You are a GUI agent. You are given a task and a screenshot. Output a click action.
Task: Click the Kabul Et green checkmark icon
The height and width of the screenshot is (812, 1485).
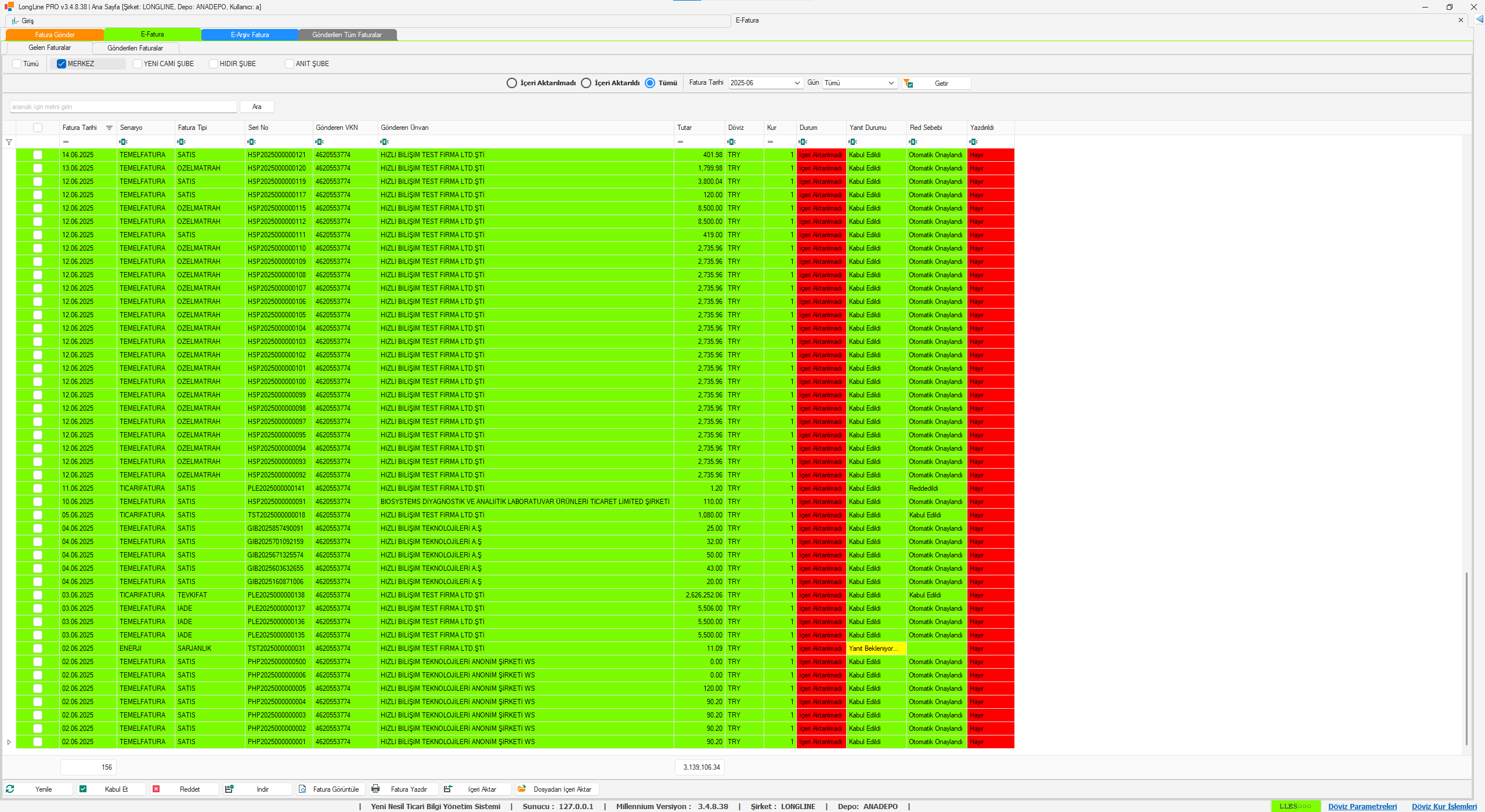pos(83,789)
